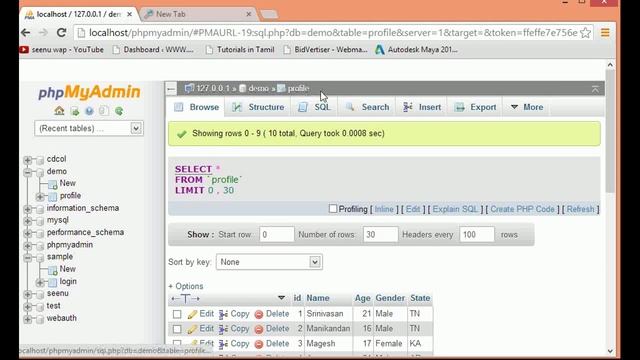Switch to the Structure tab
Viewport: 640px width, 360px height.
258,107
